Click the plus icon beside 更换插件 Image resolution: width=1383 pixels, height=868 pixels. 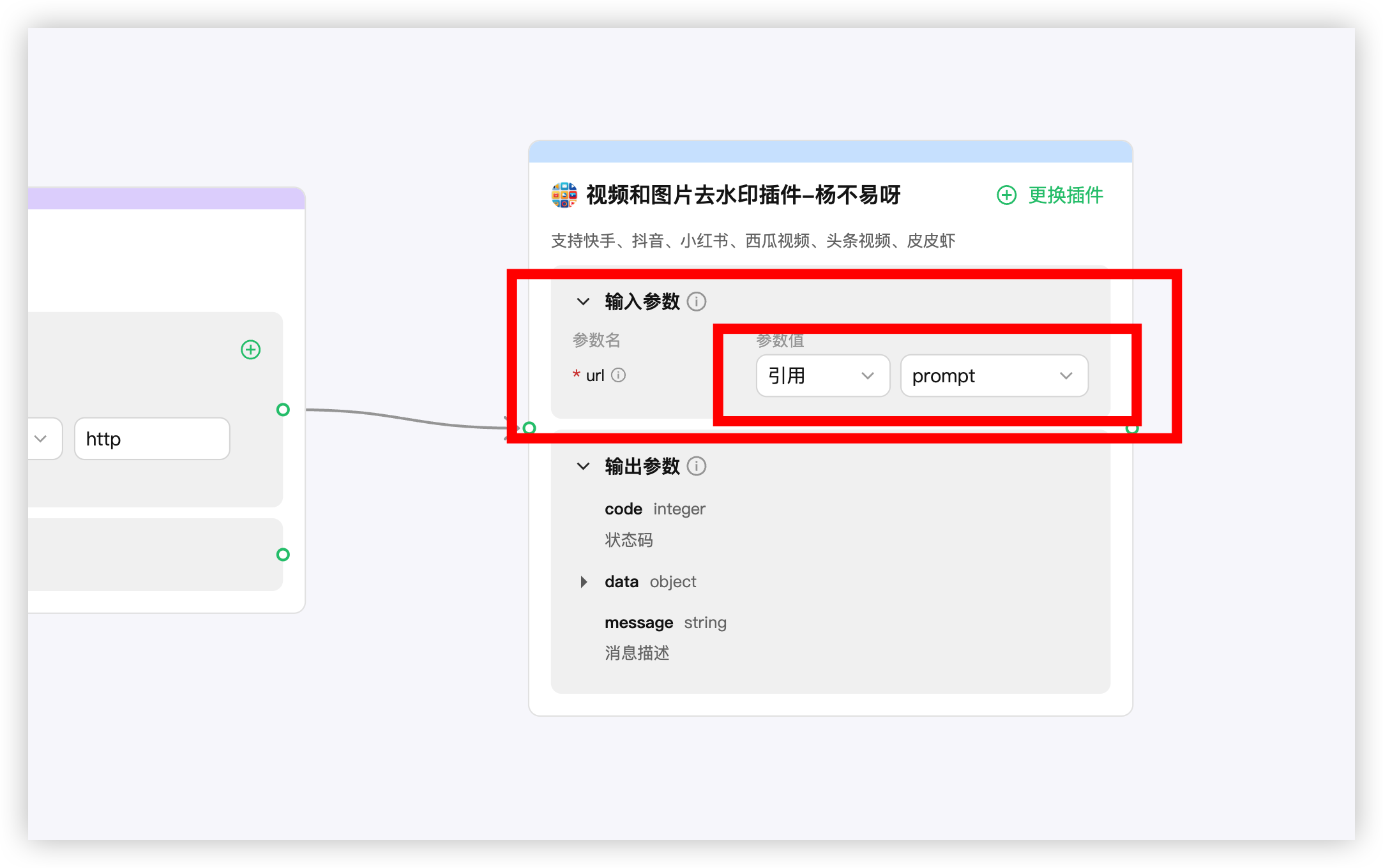click(1006, 195)
